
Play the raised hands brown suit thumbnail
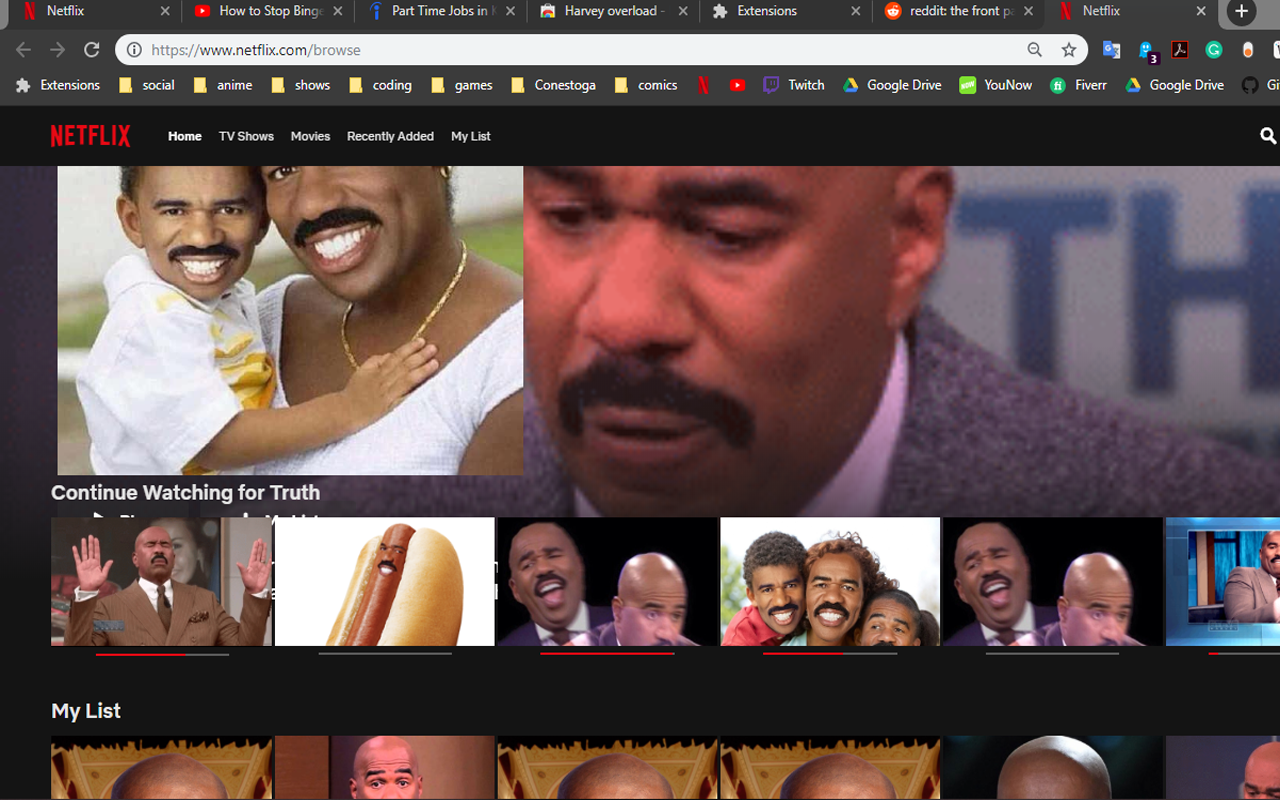click(162, 581)
